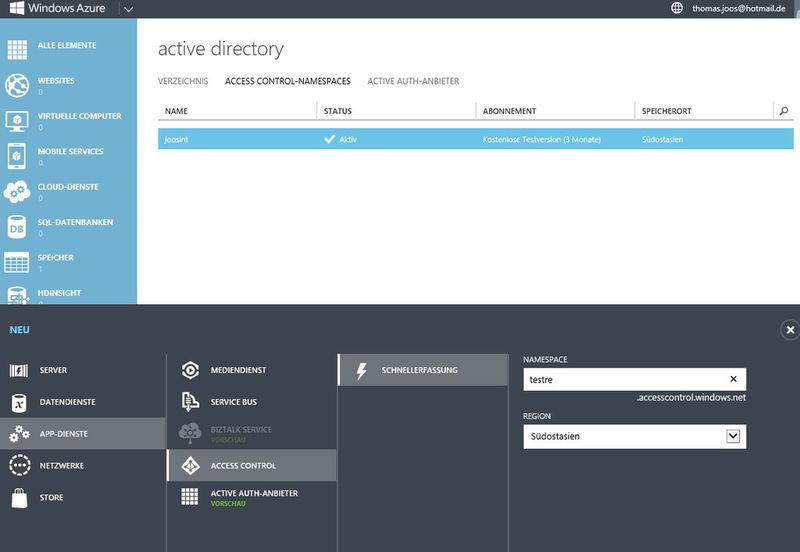Screen dimensions: 800x552
Task: Select the Server category label
Action: pyautogui.click(x=54, y=370)
